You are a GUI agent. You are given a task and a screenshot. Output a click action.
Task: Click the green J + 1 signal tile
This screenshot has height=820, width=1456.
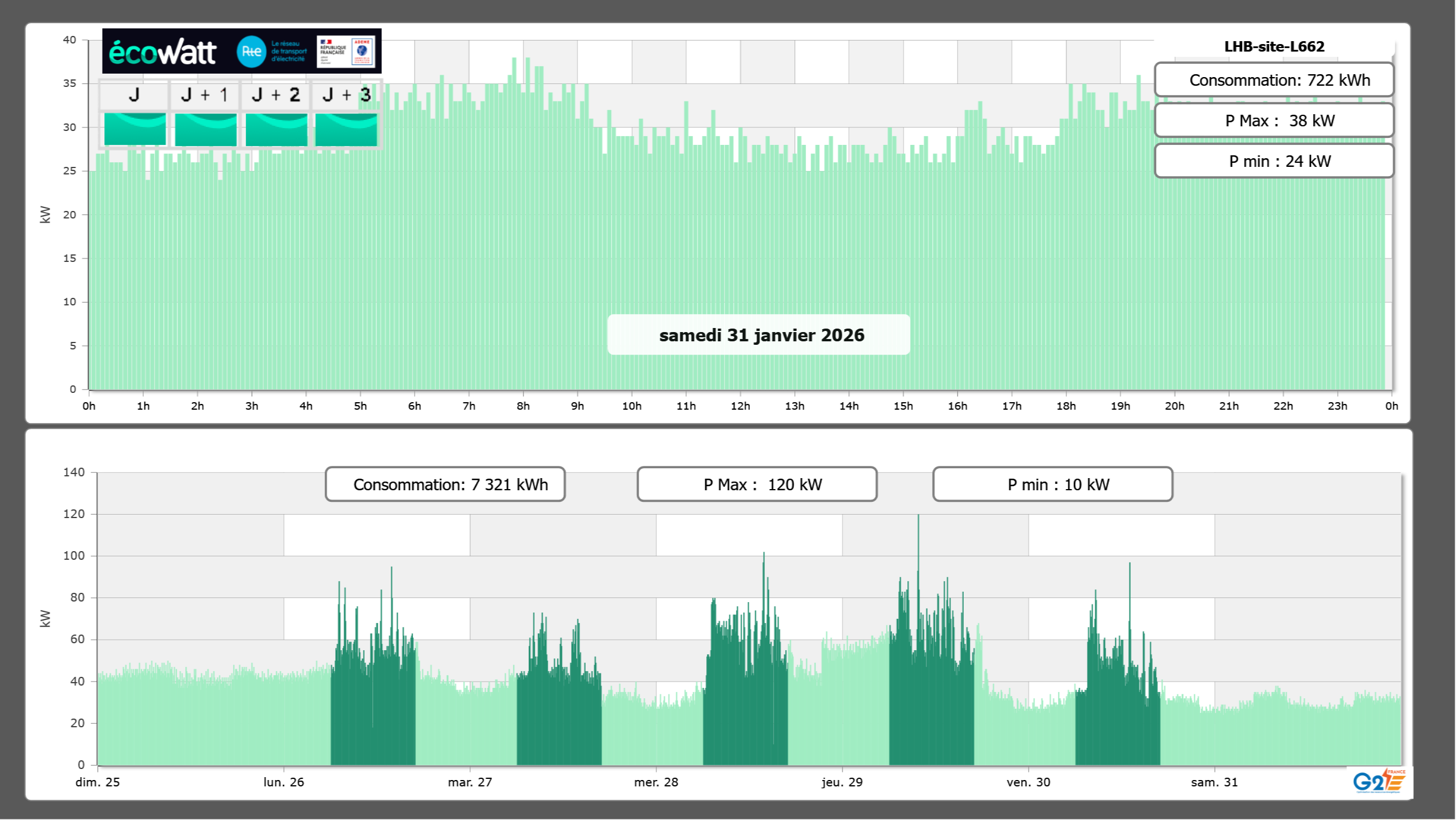(205, 129)
